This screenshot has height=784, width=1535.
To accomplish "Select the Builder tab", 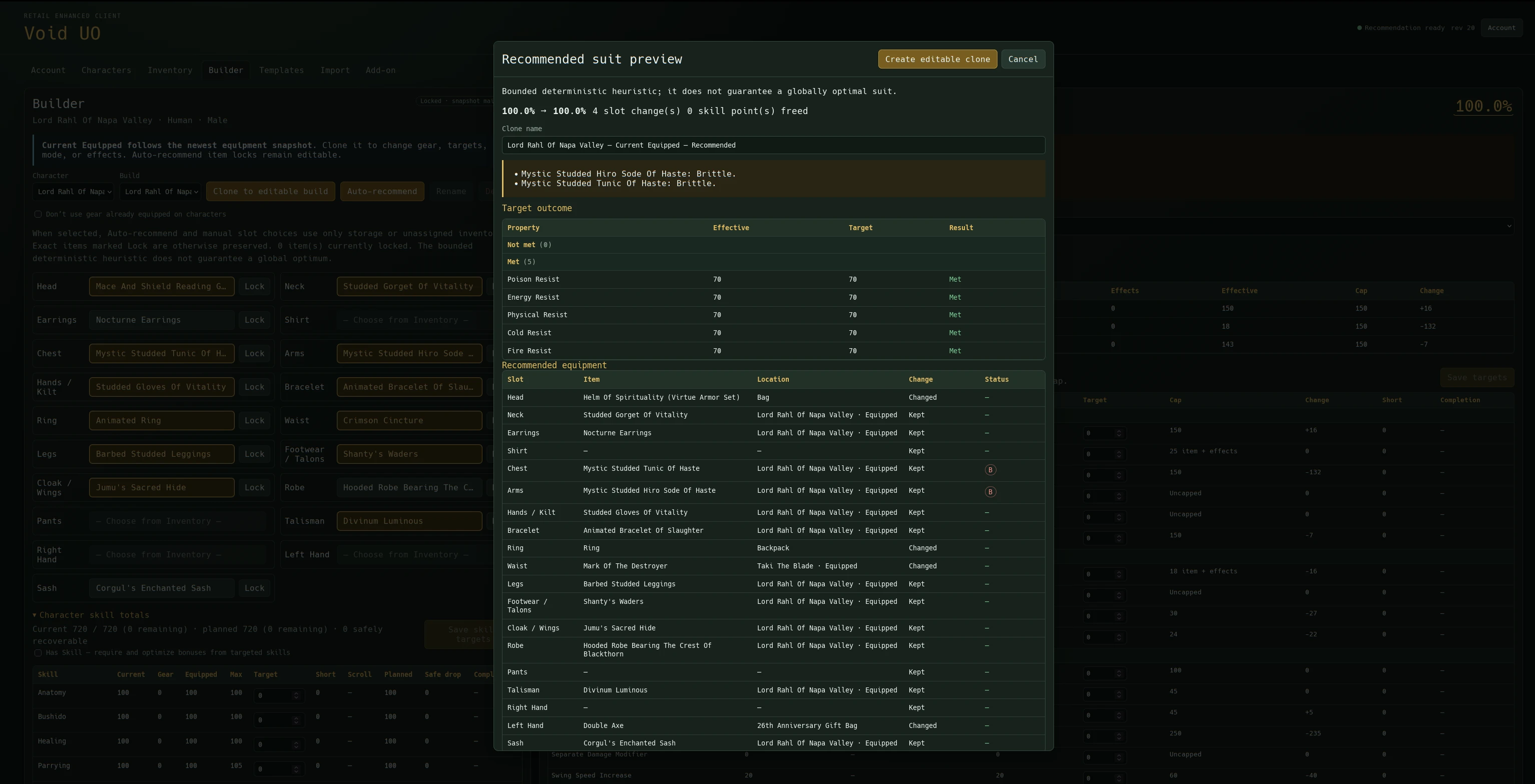I will (226, 71).
